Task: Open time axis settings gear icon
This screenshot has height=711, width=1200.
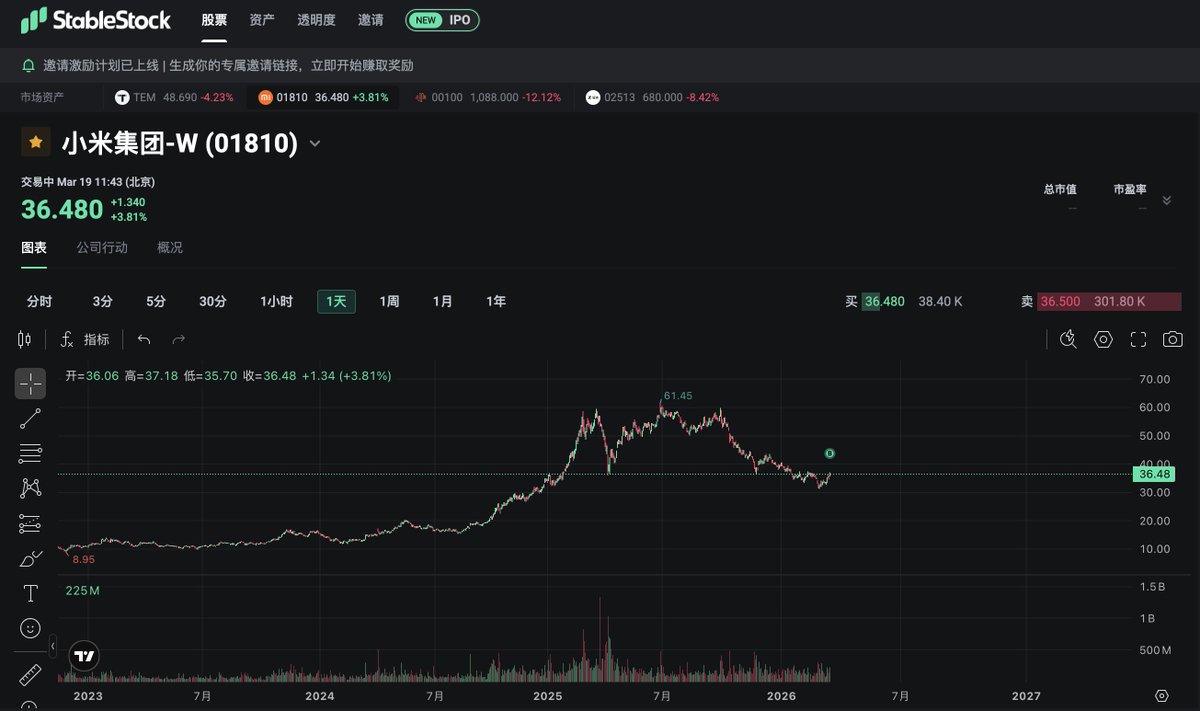Action: click(1162, 696)
